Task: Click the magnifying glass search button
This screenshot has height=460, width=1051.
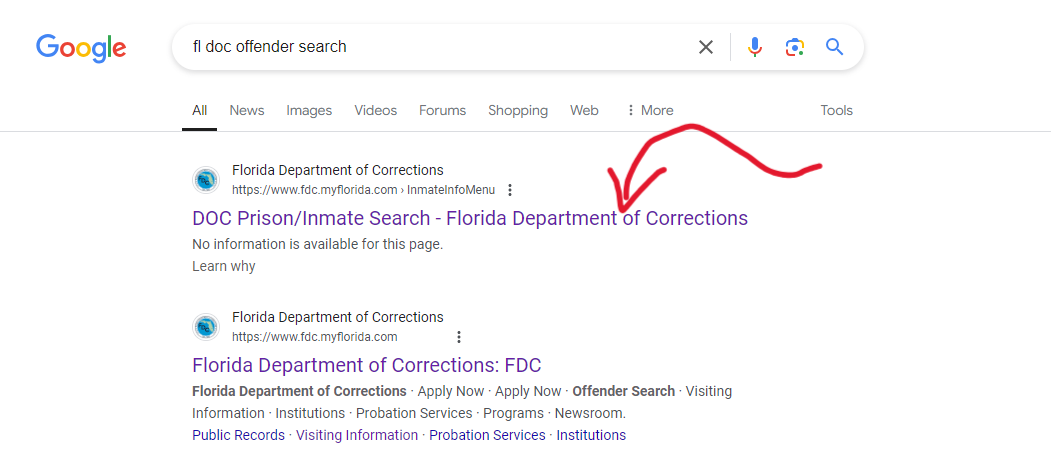Action: coord(835,47)
